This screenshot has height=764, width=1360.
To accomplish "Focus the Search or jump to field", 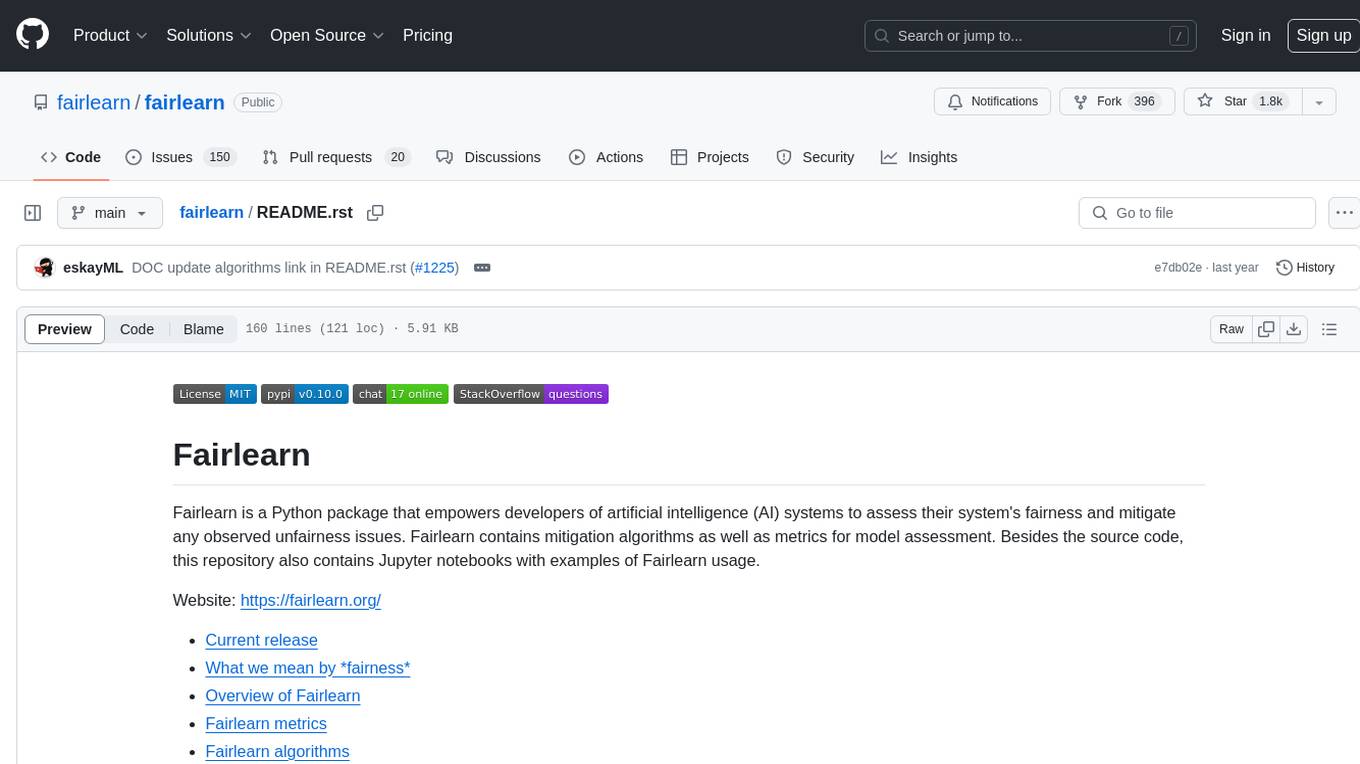I will click(1031, 36).
